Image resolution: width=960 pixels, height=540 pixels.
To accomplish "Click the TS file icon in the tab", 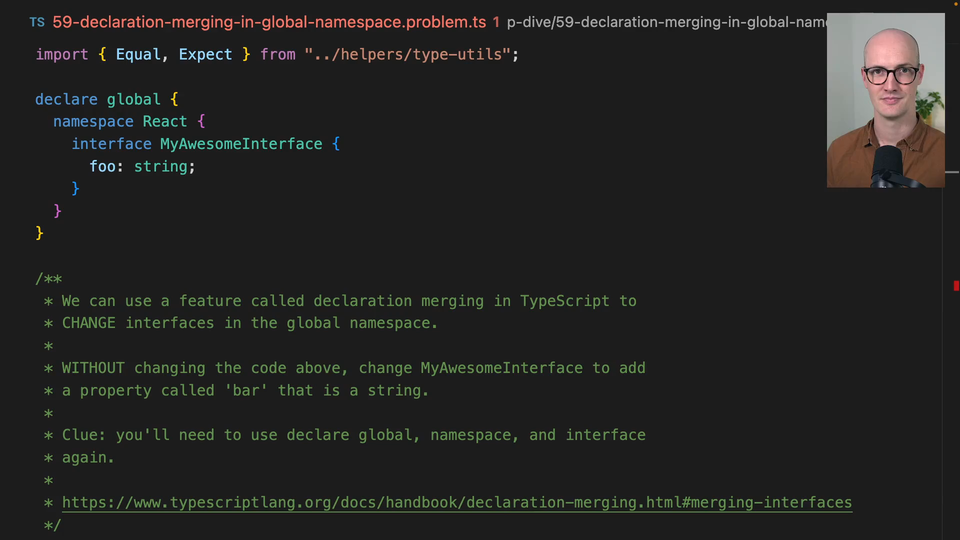I will pos(37,23).
